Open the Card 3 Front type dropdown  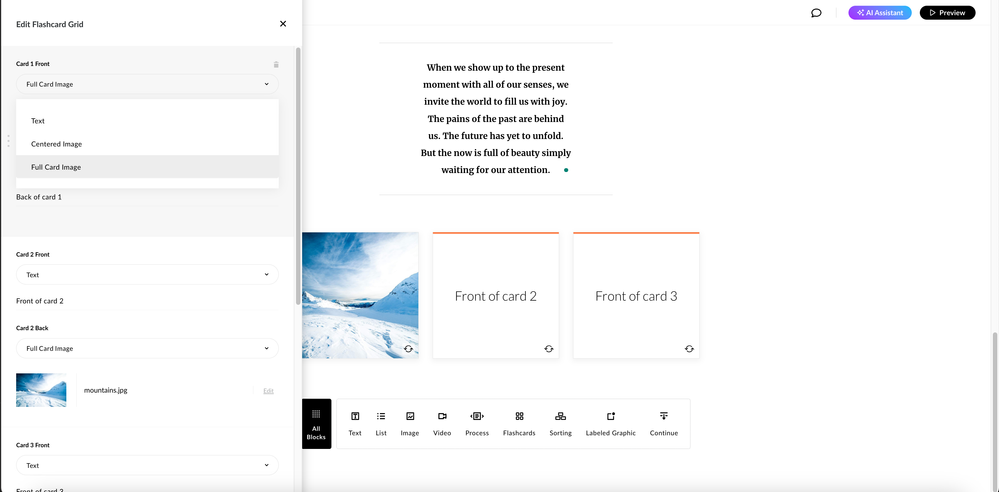147,465
